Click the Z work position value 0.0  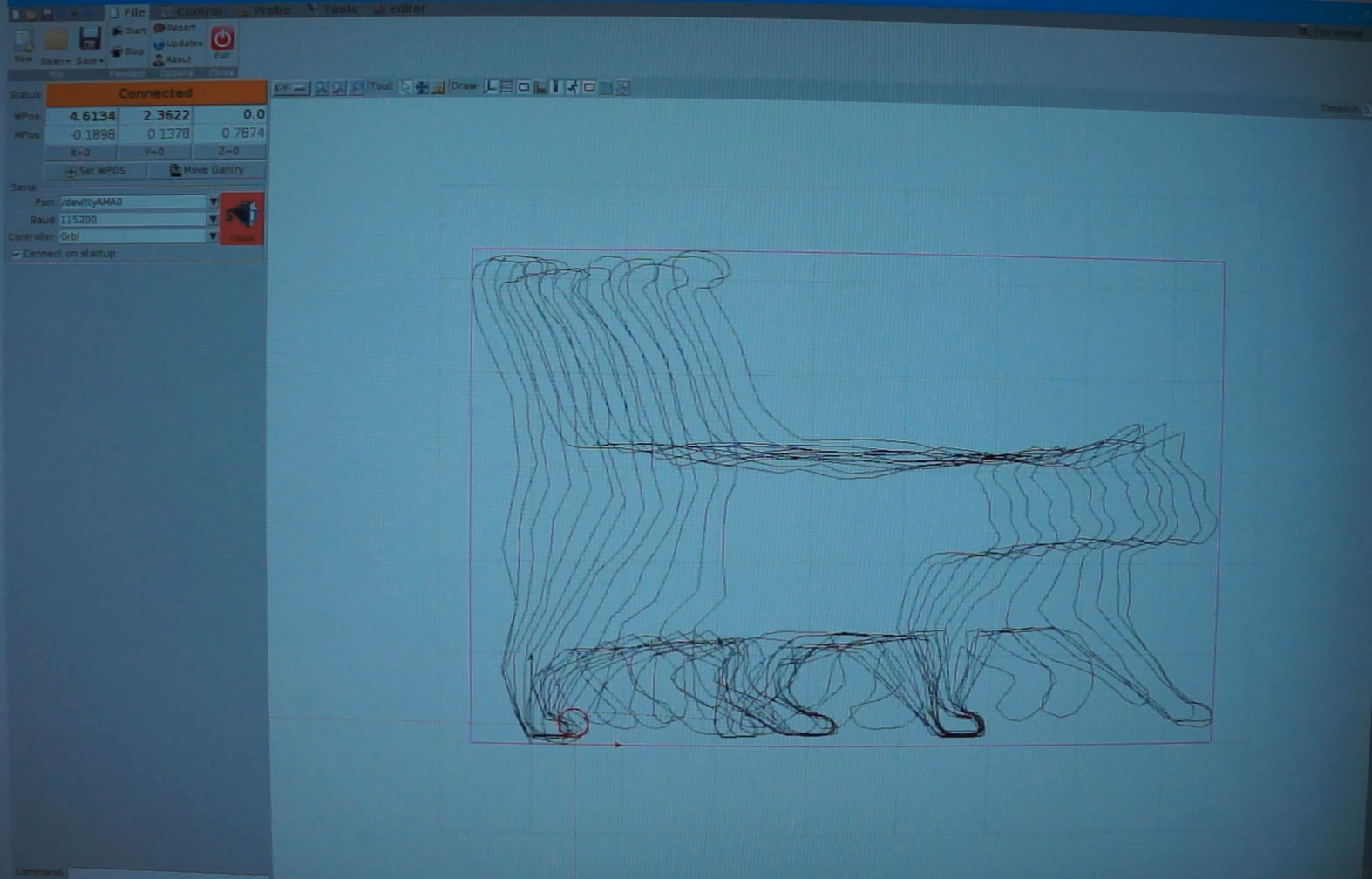click(x=230, y=114)
